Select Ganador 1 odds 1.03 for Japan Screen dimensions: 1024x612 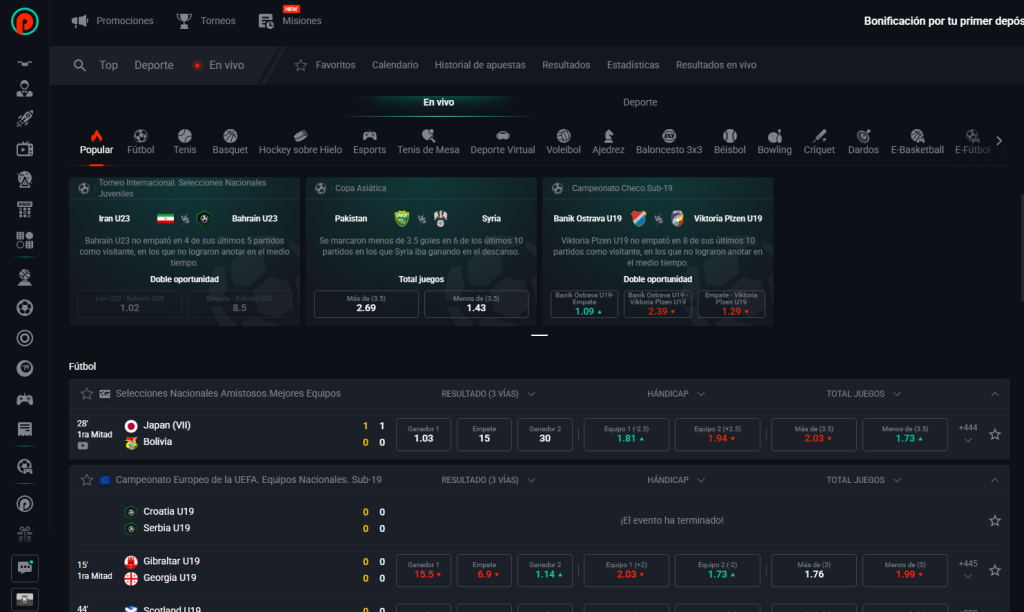[423, 434]
